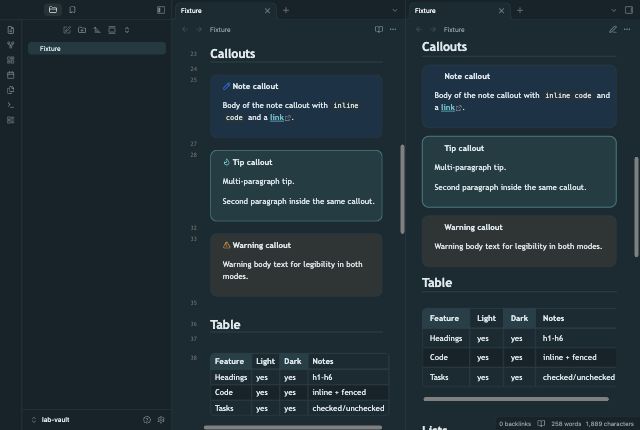Open left pane more options menu

coord(393,29)
